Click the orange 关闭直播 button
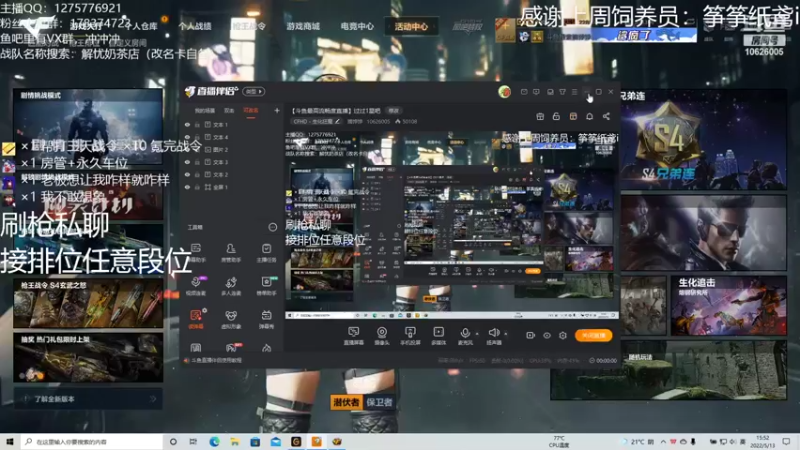 click(593, 335)
